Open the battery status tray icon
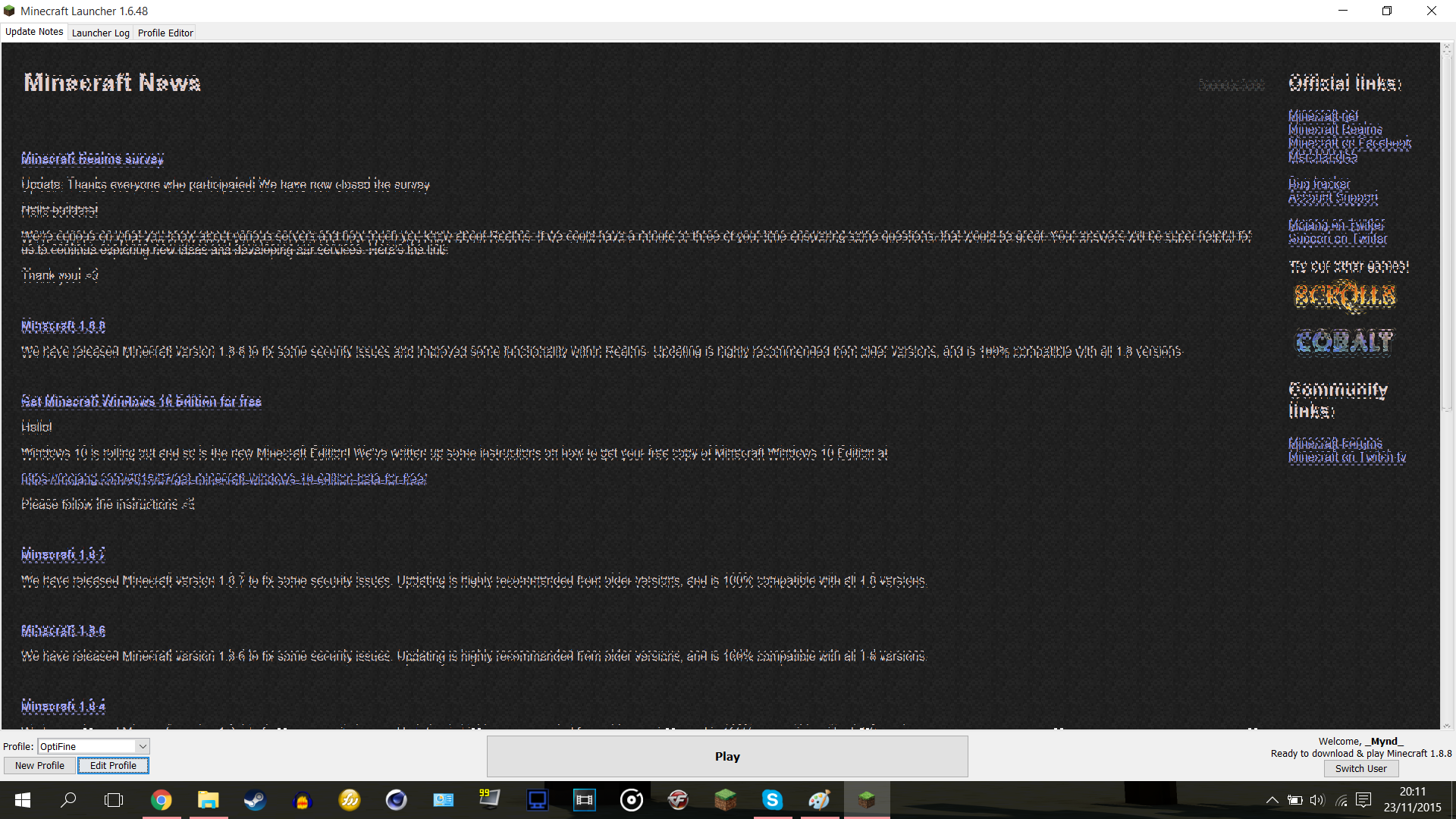 click(x=1295, y=800)
